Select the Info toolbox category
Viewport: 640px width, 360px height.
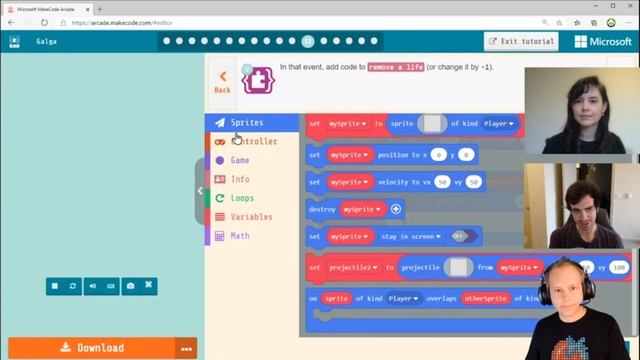point(252,179)
